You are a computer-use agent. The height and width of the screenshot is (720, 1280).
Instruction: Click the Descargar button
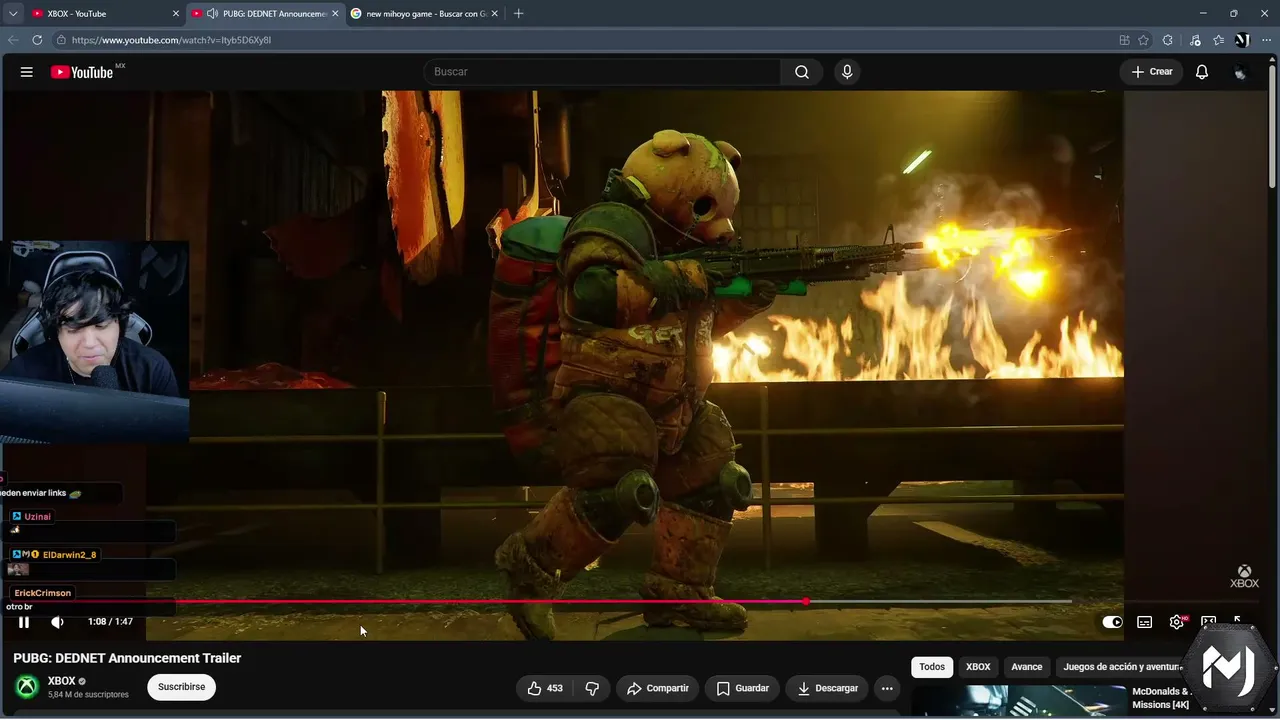point(827,688)
